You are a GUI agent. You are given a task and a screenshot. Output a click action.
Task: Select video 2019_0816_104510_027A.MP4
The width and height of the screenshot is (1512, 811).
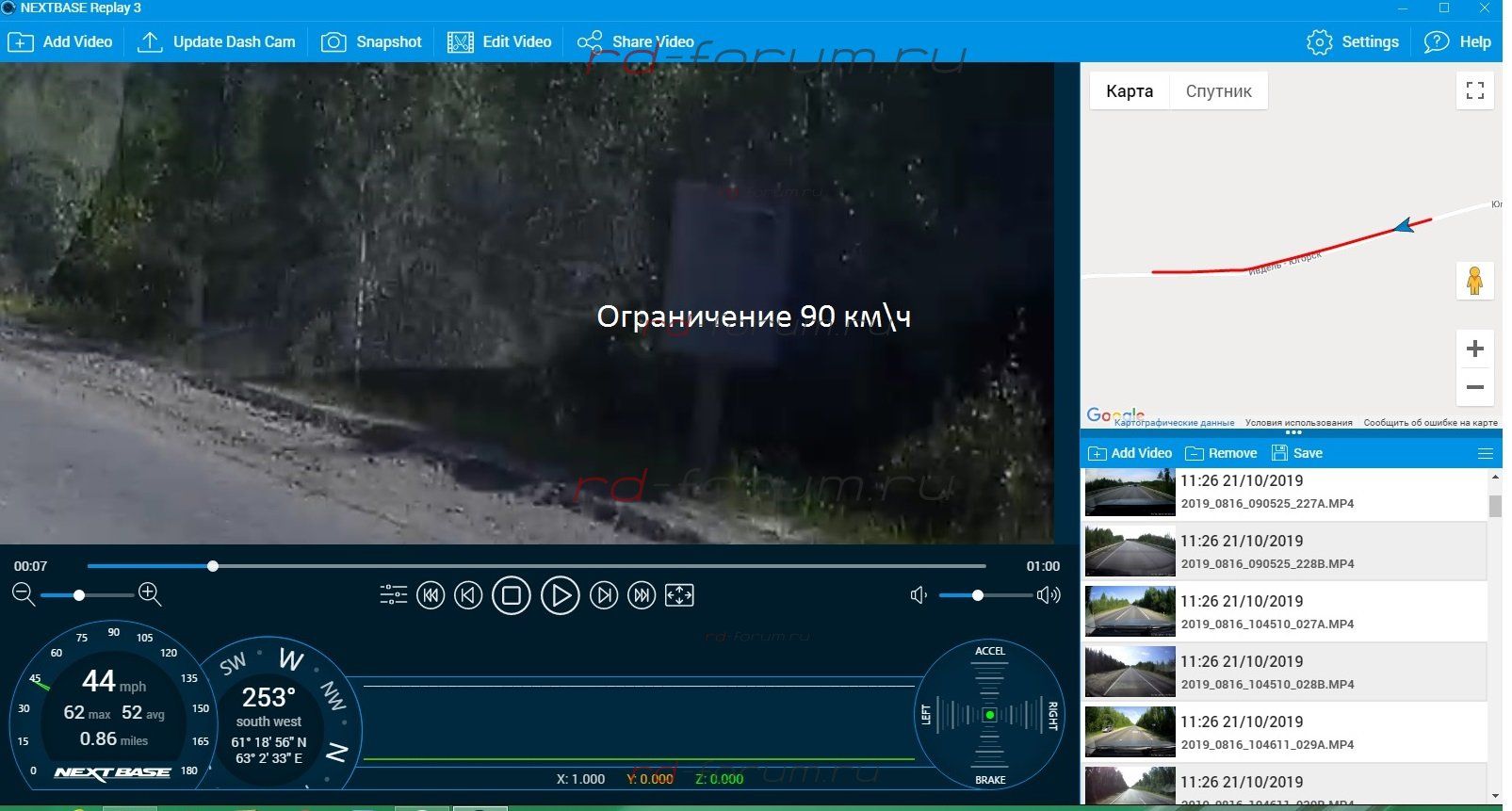[x=1284, y=612]
